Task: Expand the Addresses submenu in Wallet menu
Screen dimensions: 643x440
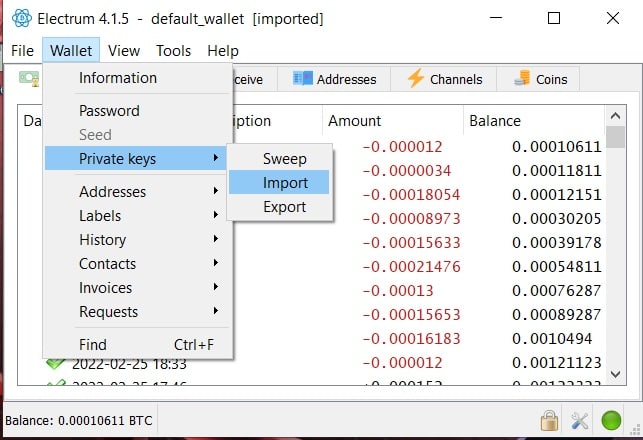Action: (138, 192)
